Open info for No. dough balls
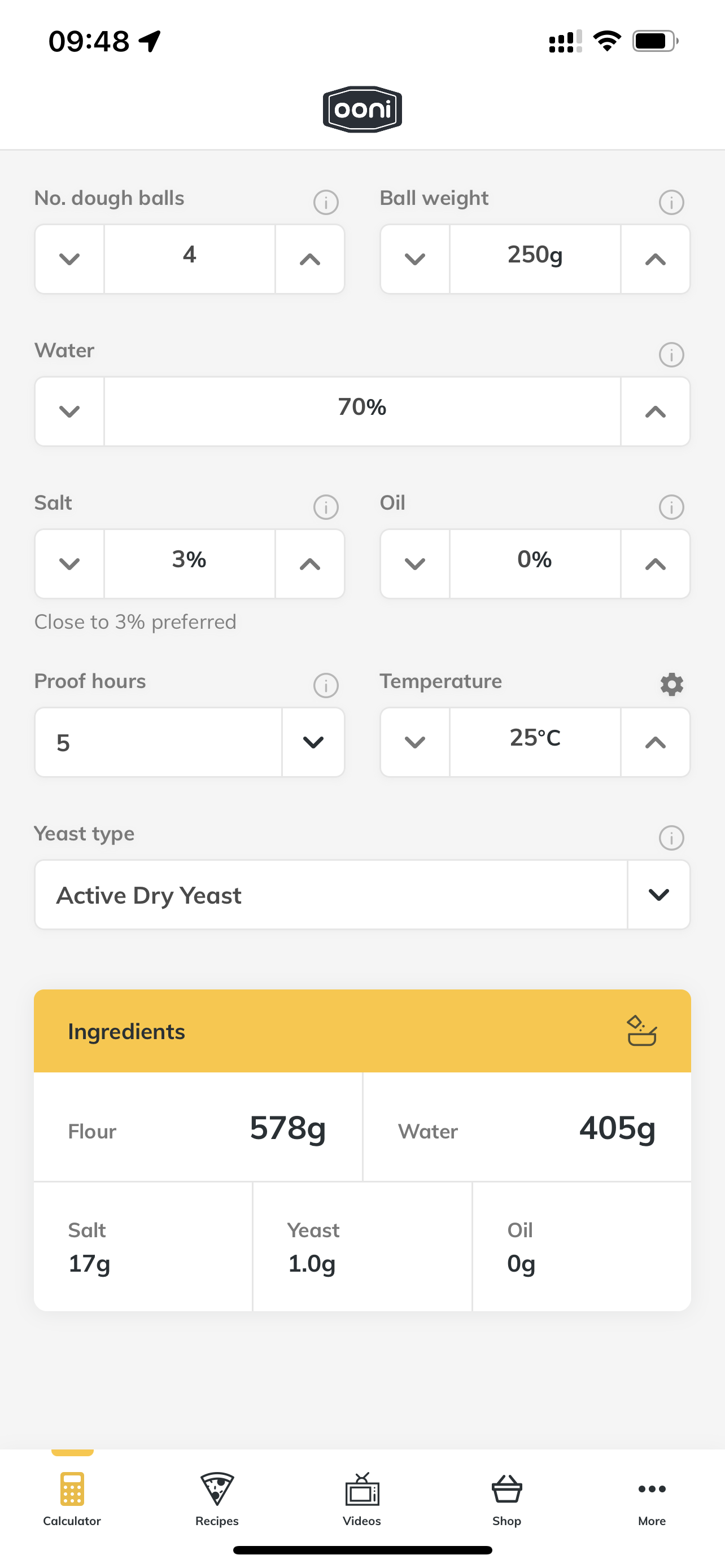The image size is (725, 1568). point(326,202)
